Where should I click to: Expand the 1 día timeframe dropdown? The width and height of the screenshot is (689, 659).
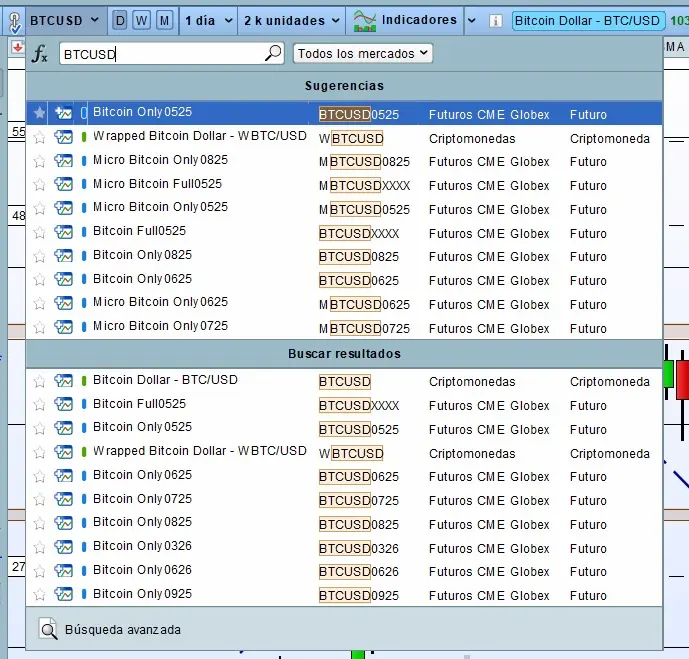[209, 20]
